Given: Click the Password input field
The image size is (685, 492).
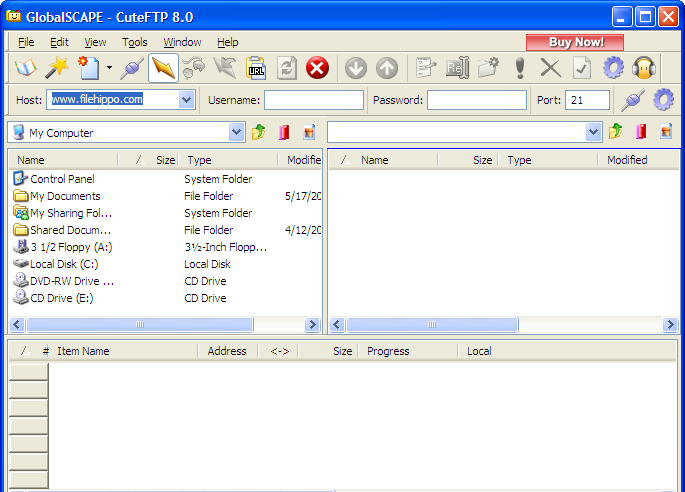Looking at the screenshot, I should (x=477, y=100).
